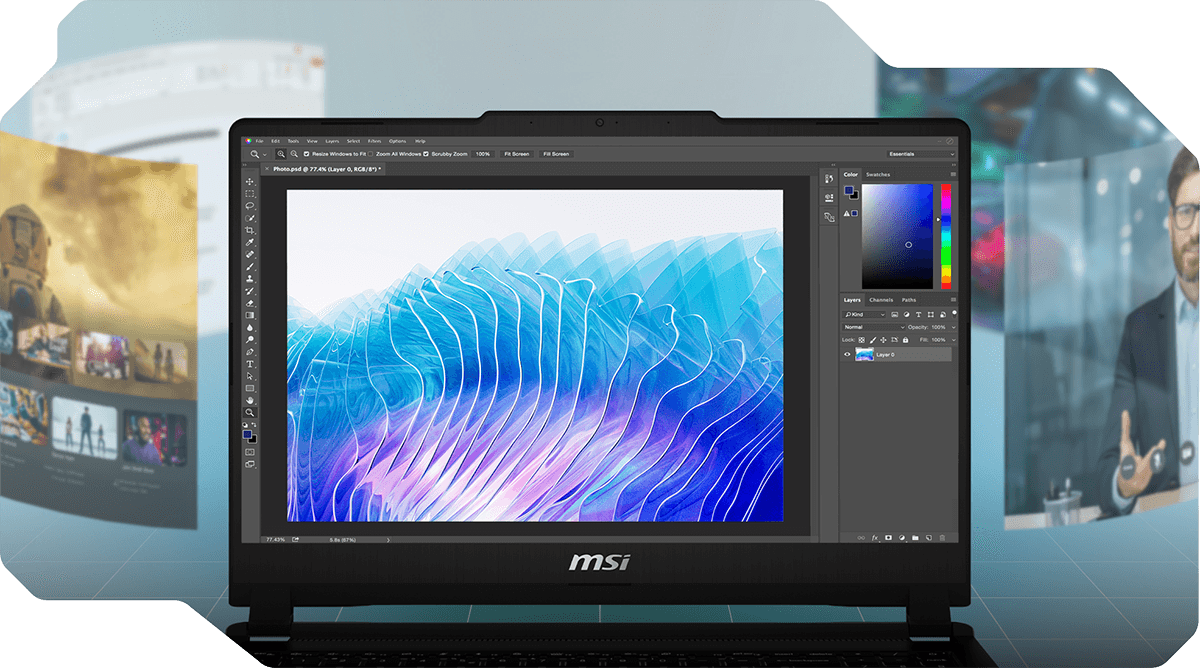Select the Pen tool
The image size is (1200, 668).
[x=250, y=351]
